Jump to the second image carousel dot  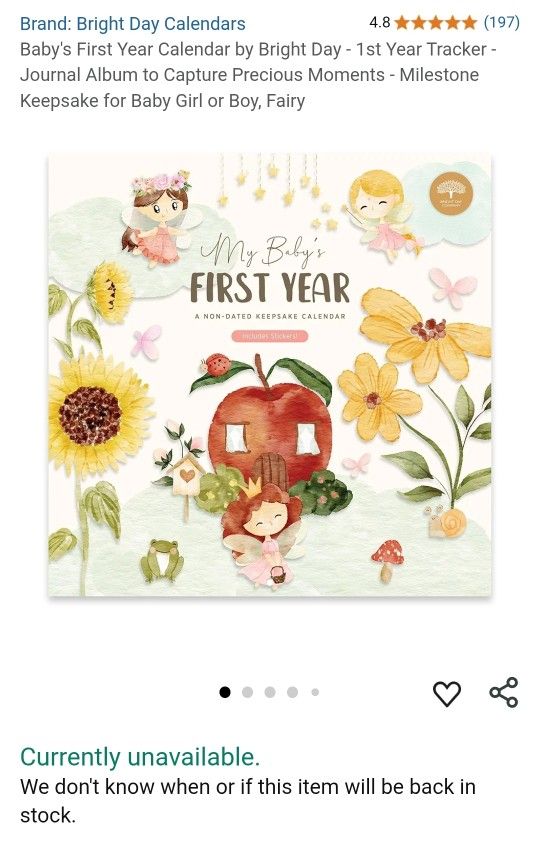pos(247,692)
